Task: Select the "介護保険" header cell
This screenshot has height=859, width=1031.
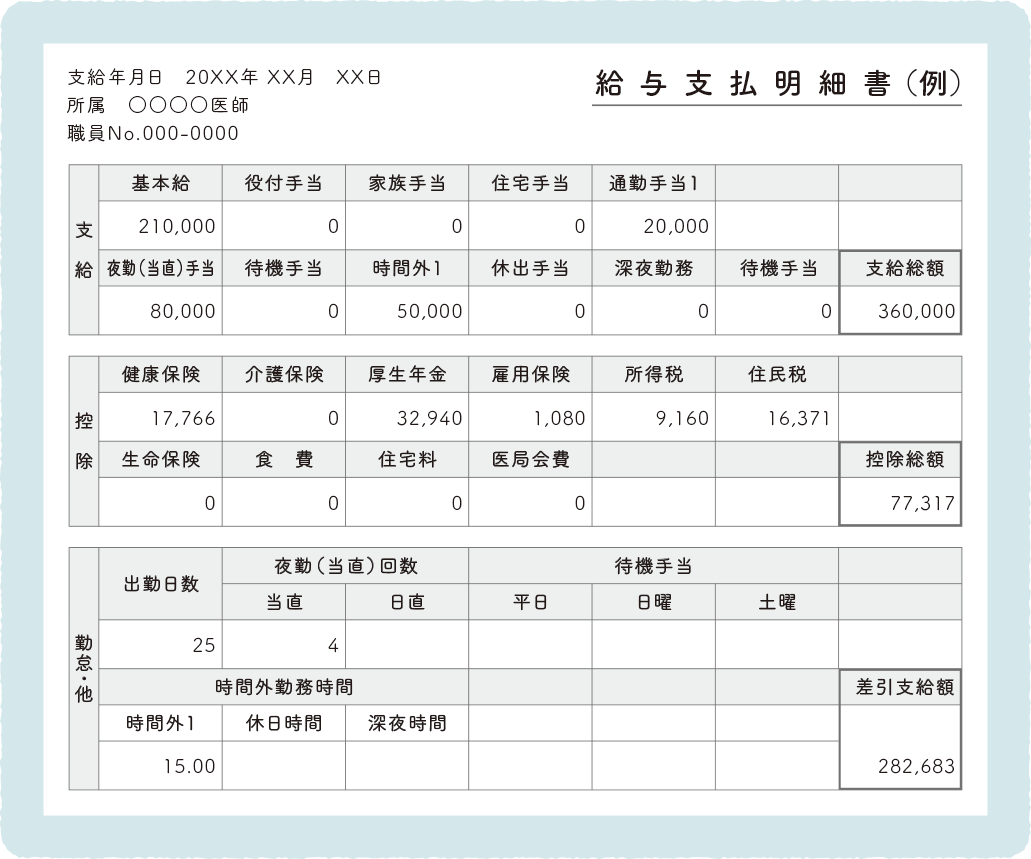Action: click(x=283, y=375)
